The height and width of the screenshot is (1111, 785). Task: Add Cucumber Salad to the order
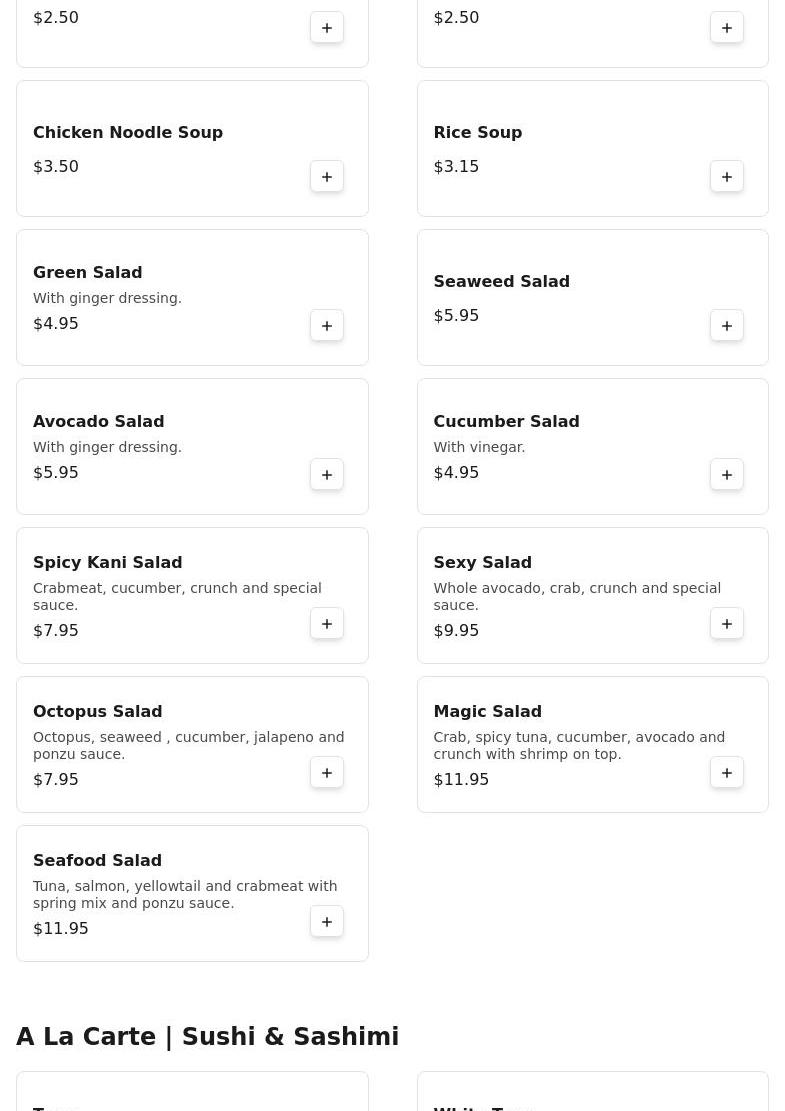(727, 475)
